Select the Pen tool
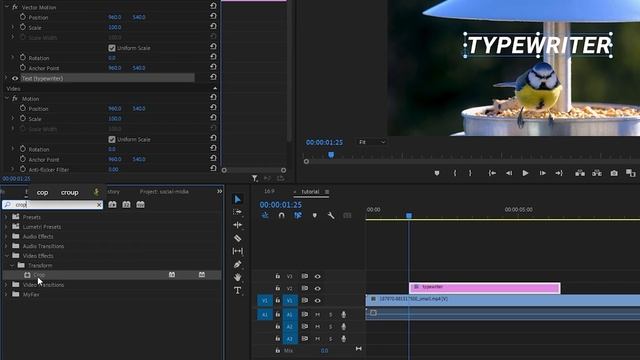Image resolution: width=640 pixels, height=360 pixels. 238,264
